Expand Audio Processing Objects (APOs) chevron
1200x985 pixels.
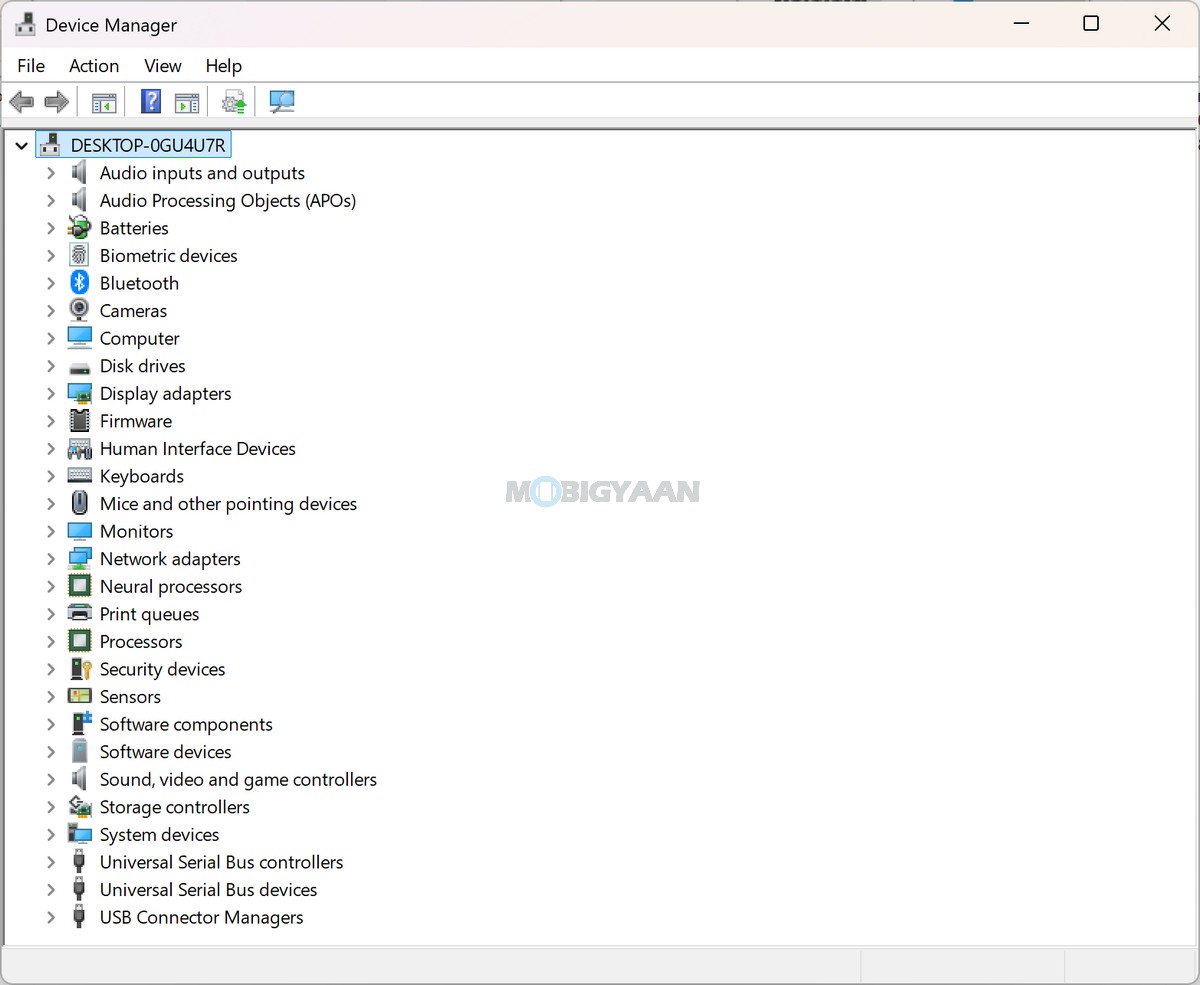point(51,201)
